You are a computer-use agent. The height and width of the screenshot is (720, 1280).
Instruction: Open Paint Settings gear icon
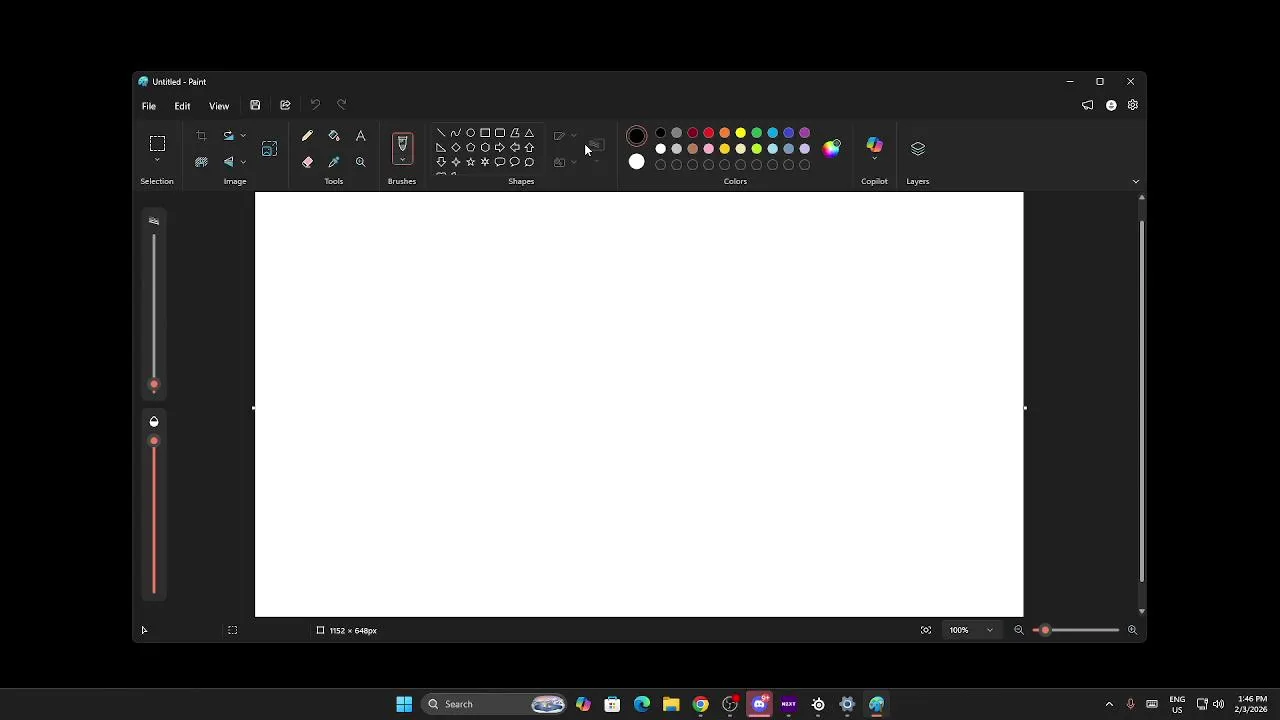[x=1133, y=105]
